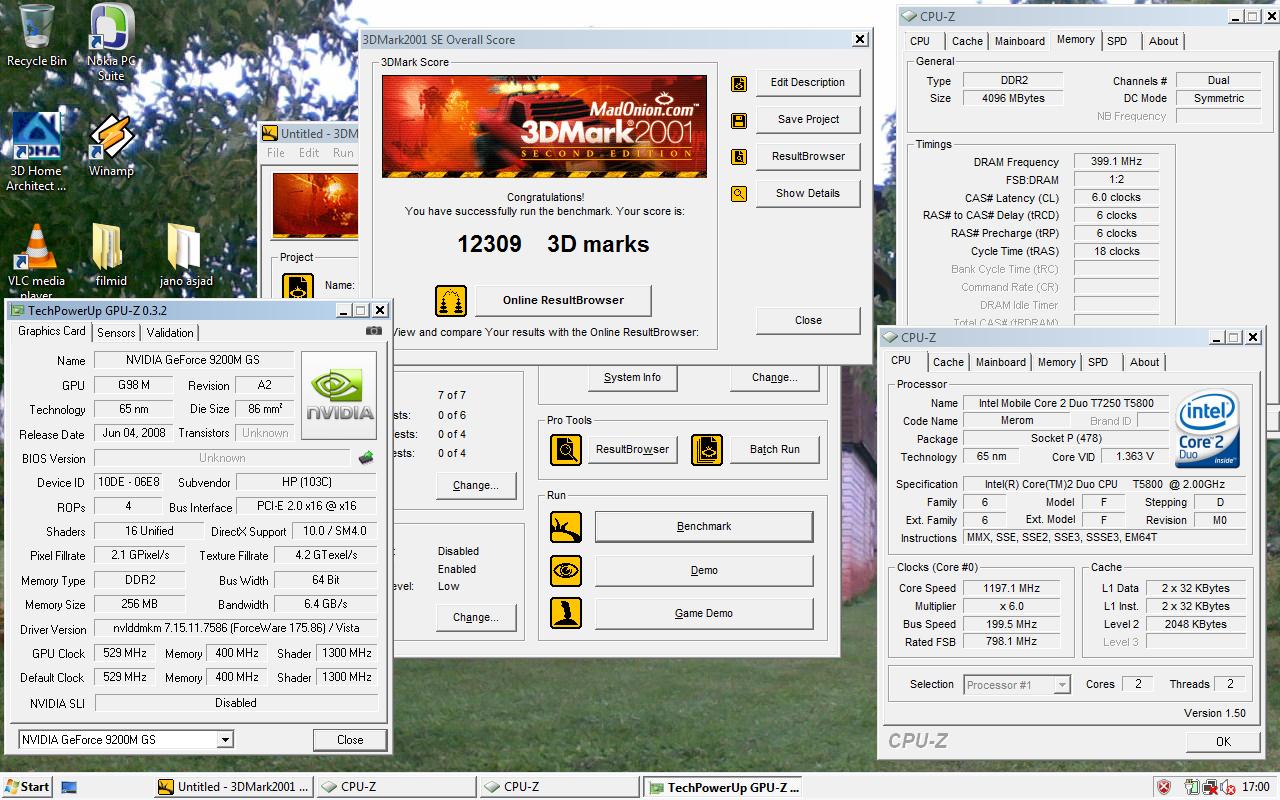
Task: Open Edit menu in 3DMark2001 window
Action: point(309,153)
